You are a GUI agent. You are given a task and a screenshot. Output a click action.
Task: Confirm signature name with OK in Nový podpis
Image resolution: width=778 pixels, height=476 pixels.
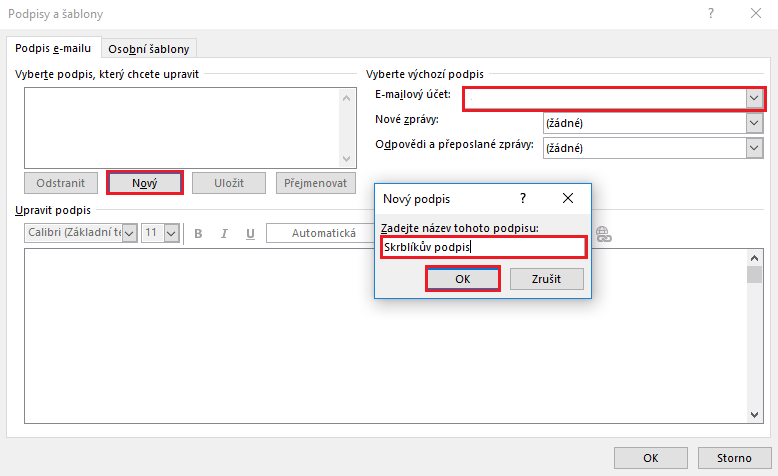[462, 279]
